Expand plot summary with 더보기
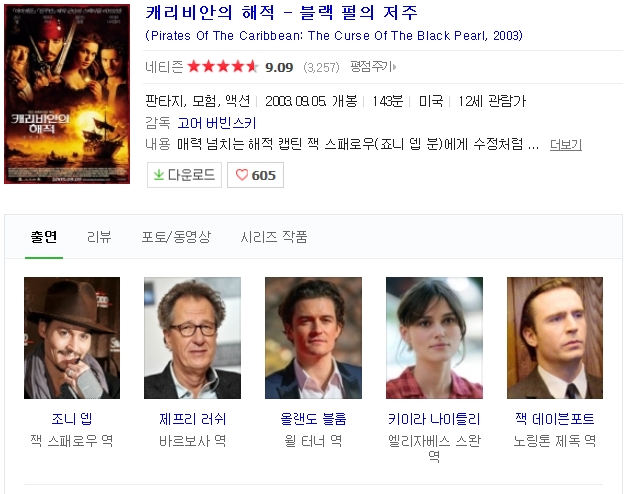Viewport: 628px width, 494px height. click(x=566, y=144)
